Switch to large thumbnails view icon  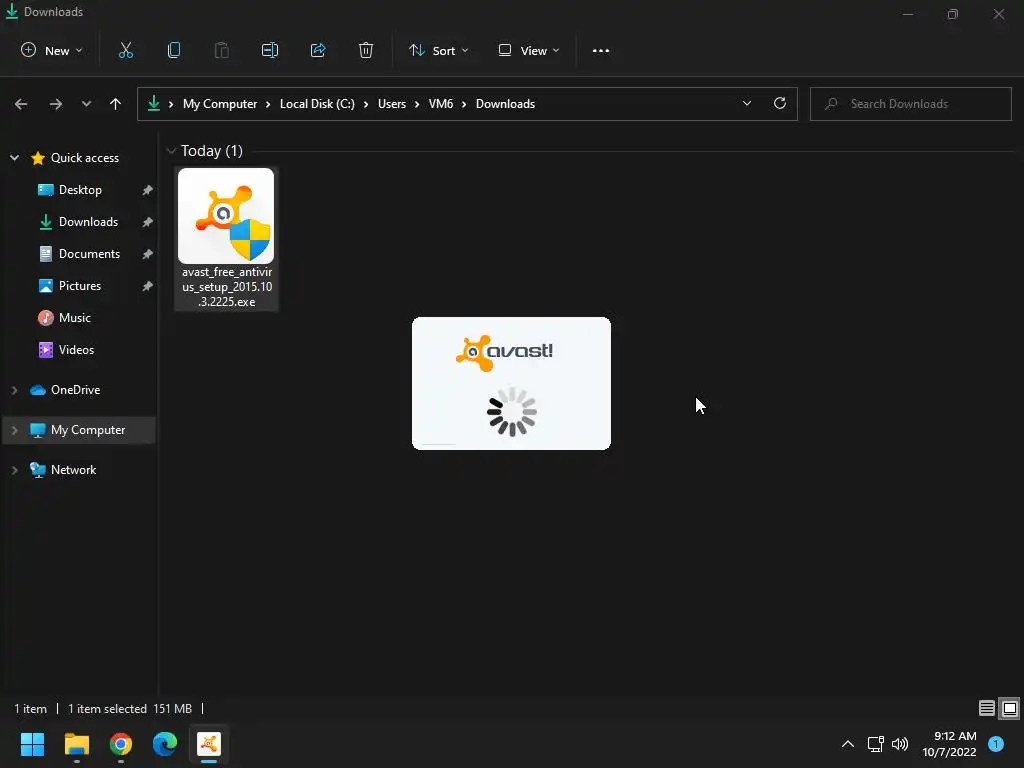(x=1010, y=708)
